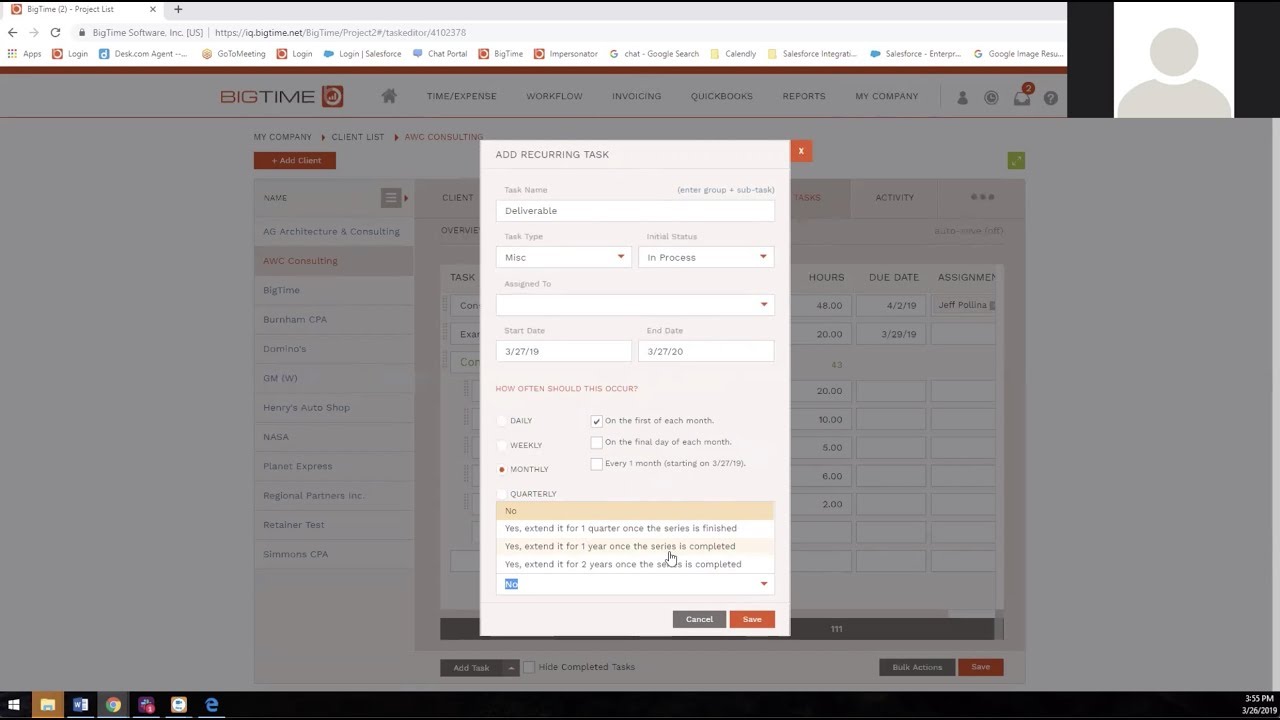
Task: Click the browser back arrow
Action: point(12,32)
